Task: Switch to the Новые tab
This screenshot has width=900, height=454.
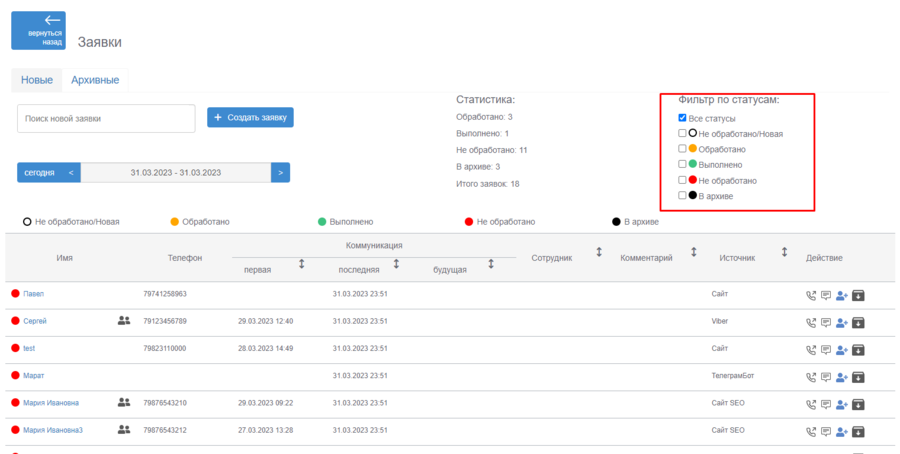Action: coord(37,80)
